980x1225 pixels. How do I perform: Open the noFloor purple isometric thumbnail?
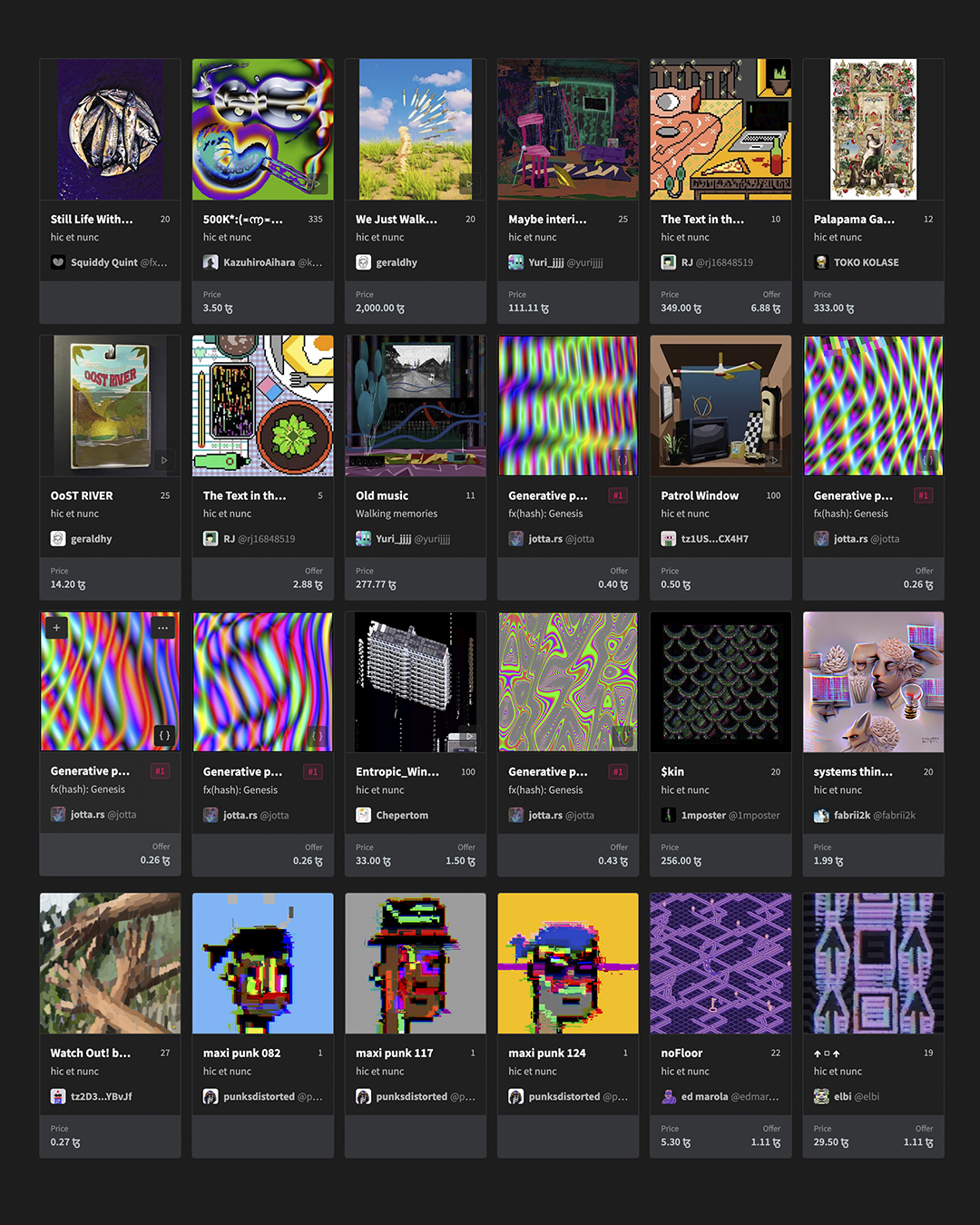720,964
